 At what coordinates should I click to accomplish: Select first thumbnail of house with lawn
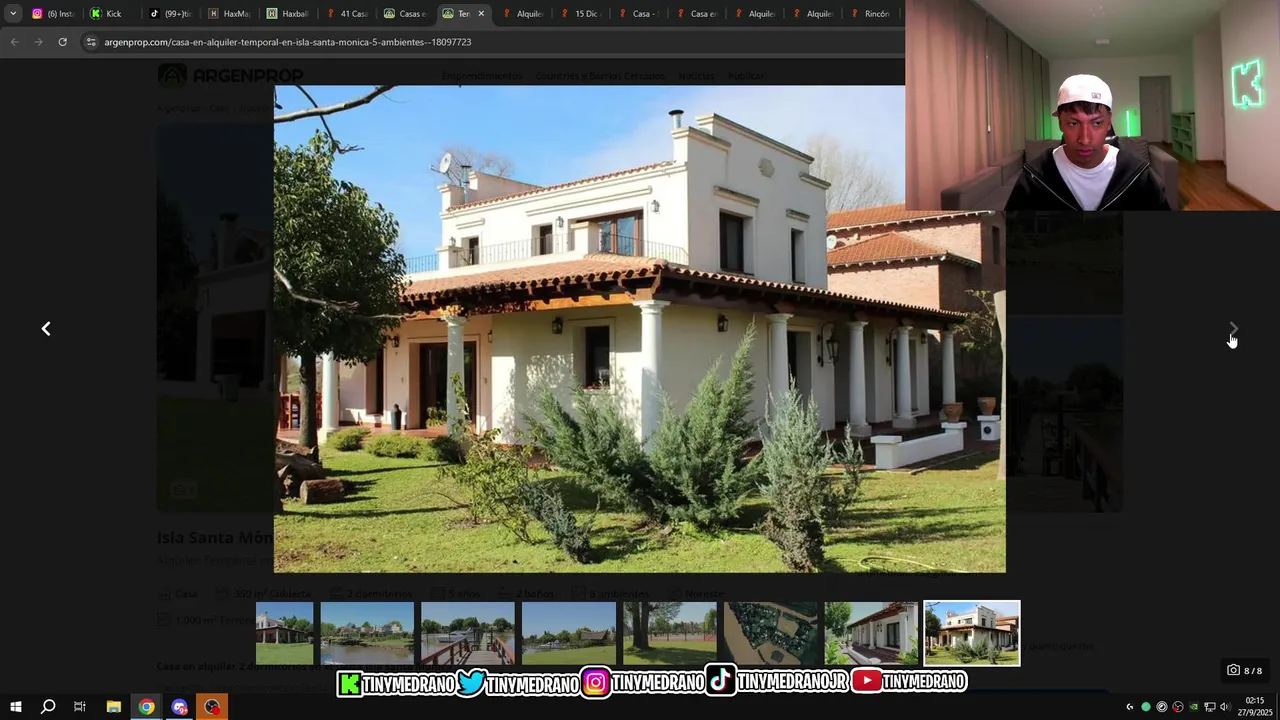[x=284, y=633]
